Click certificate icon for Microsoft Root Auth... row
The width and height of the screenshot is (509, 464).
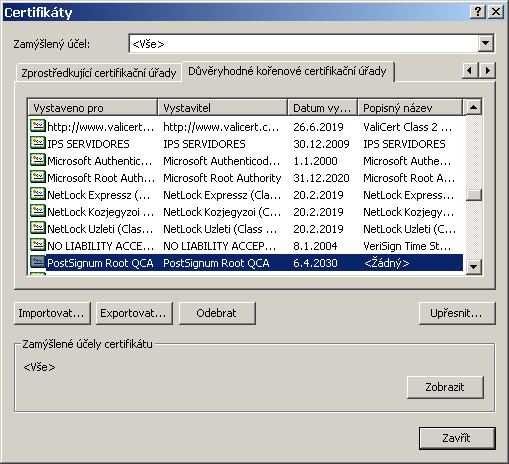(38, 177)
